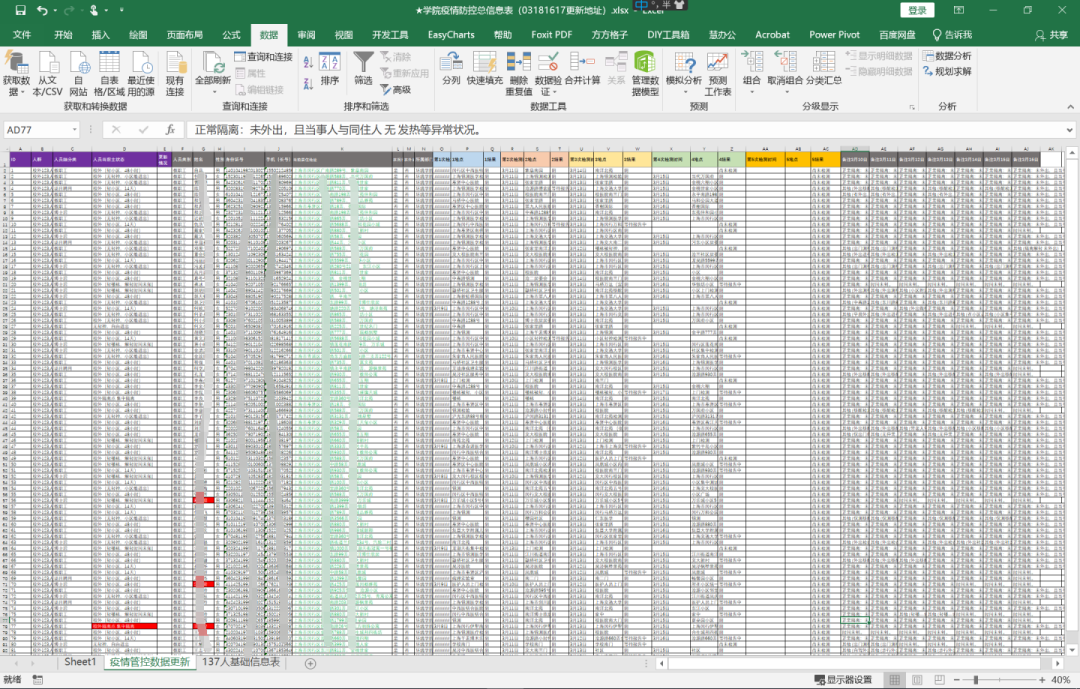Open the 审阅 ribbon tab
1080x689 pixels.
pos(306,35)
